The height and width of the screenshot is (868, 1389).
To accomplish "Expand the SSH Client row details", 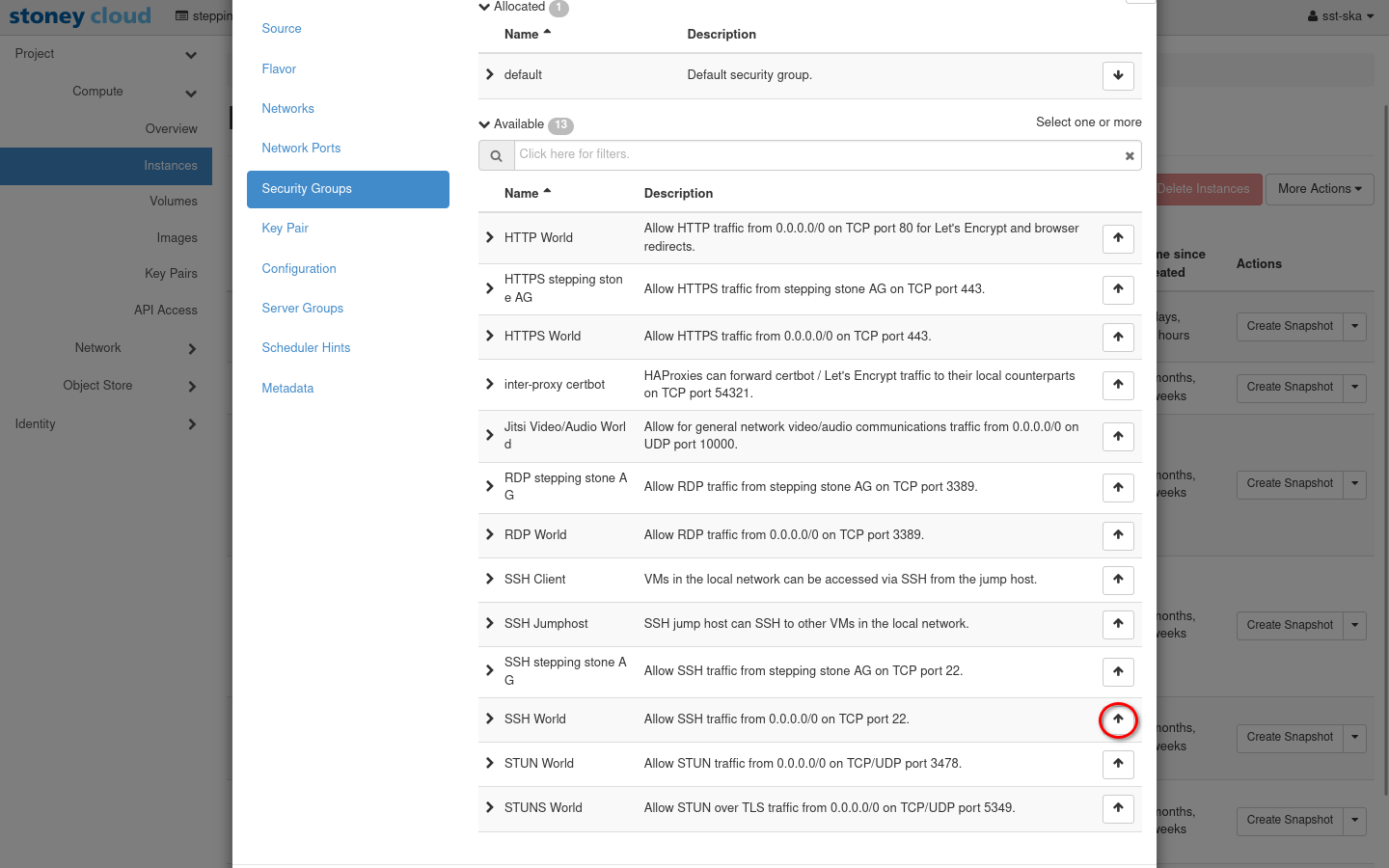I will point(490,579).
